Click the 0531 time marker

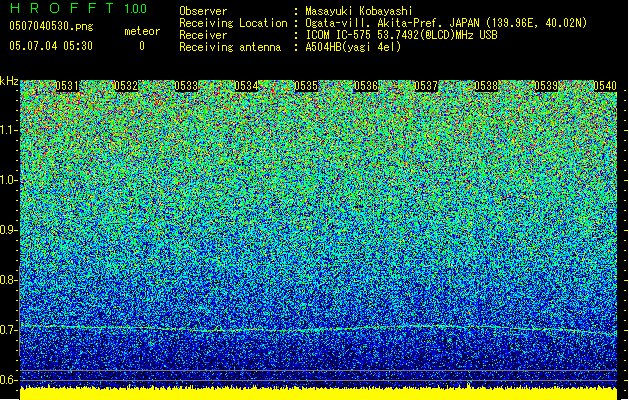(67, 86)
